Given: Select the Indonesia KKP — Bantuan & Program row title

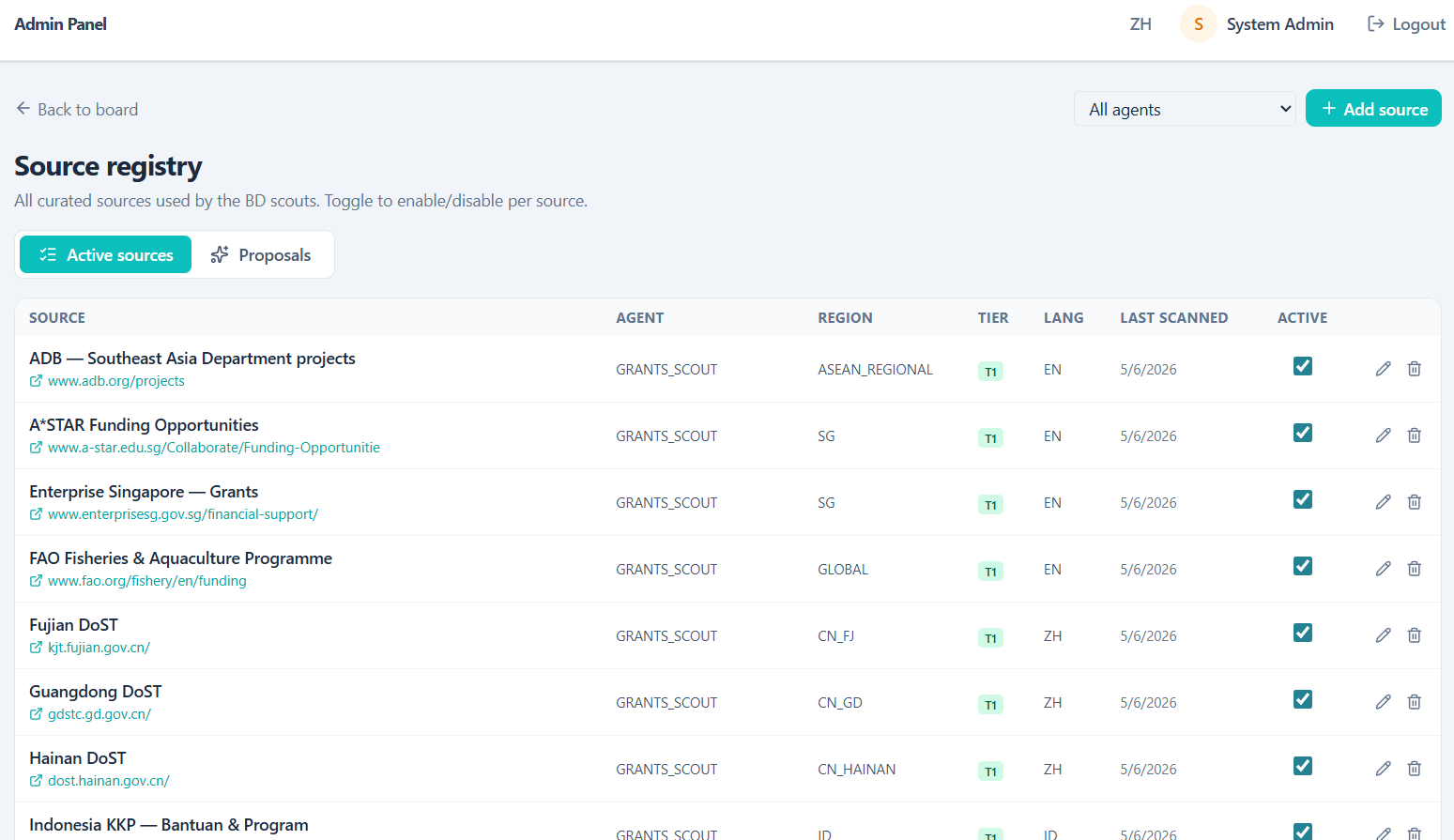Looking at the screenshot, I should pos(169,825).
